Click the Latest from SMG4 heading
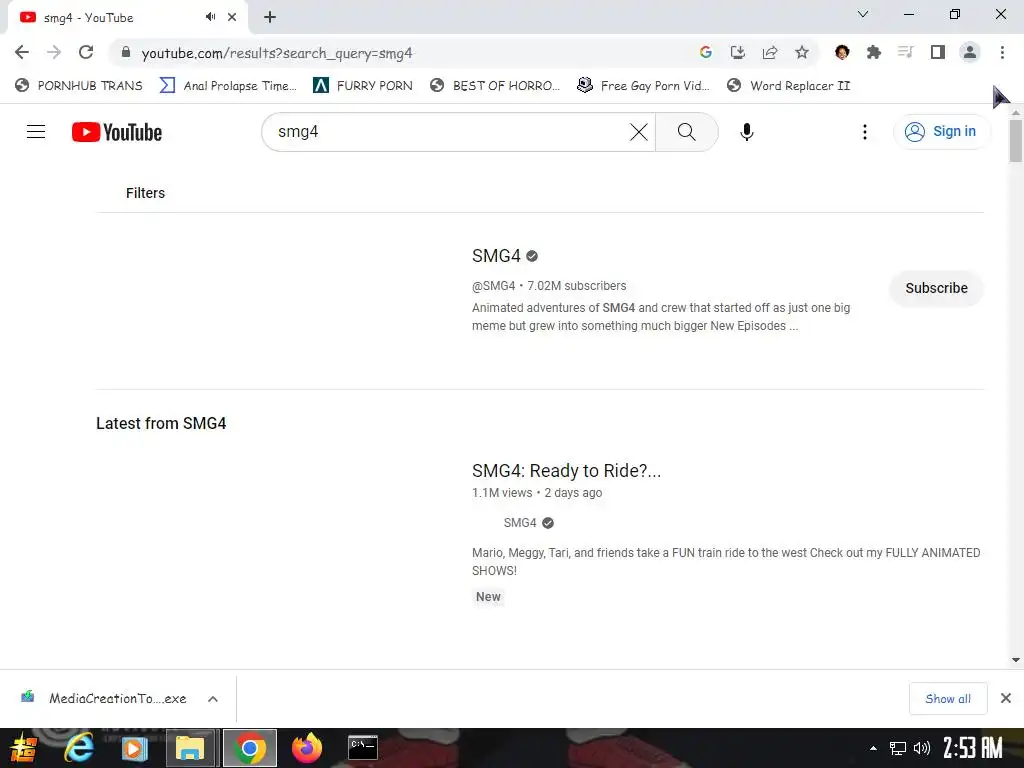This screenshot has width=1024, height=768. coord(161,423)
